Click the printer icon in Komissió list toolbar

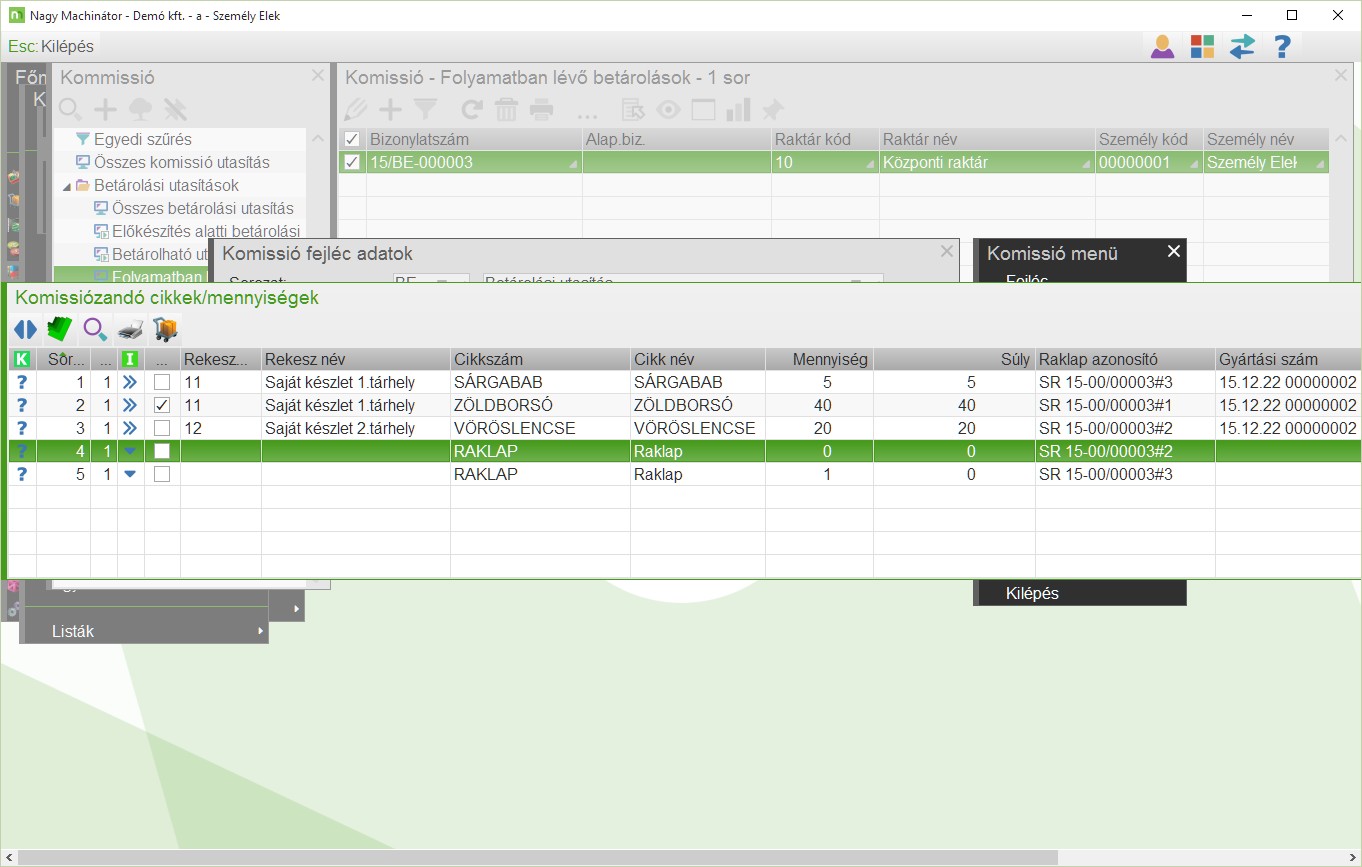(541, 110)
